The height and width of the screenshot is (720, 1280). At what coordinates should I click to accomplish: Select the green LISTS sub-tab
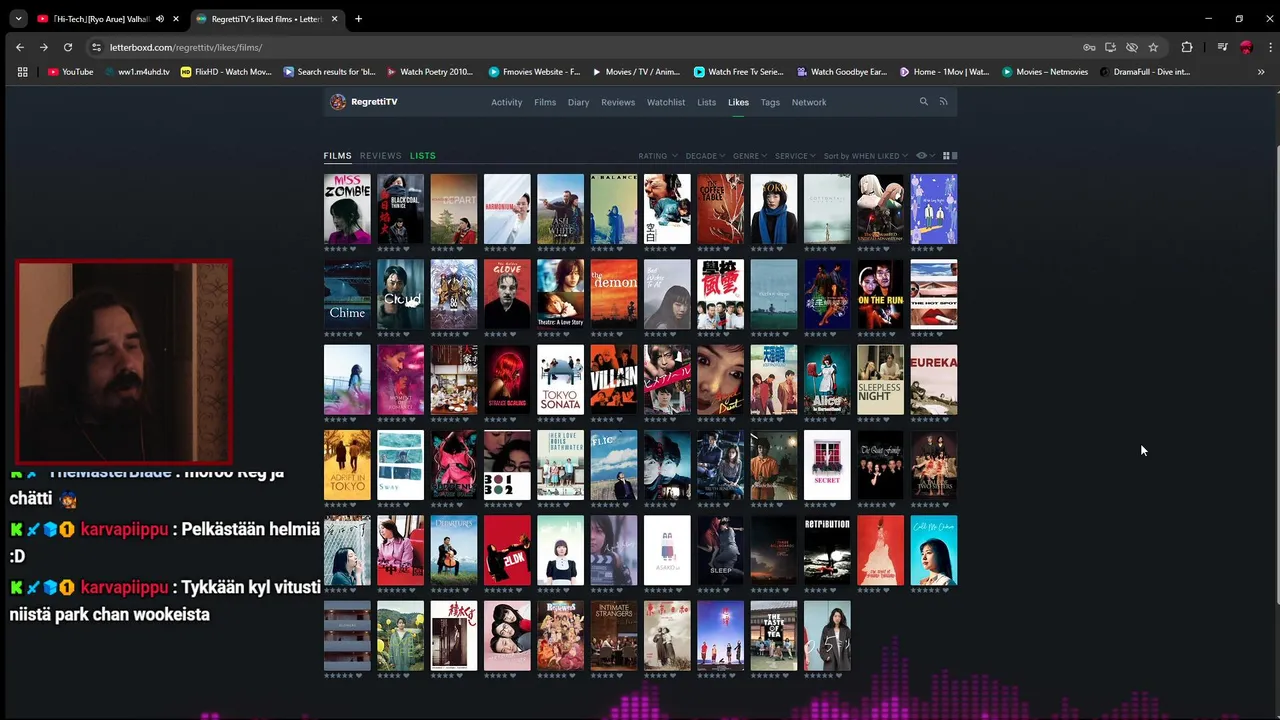click(x=423, y=156)
